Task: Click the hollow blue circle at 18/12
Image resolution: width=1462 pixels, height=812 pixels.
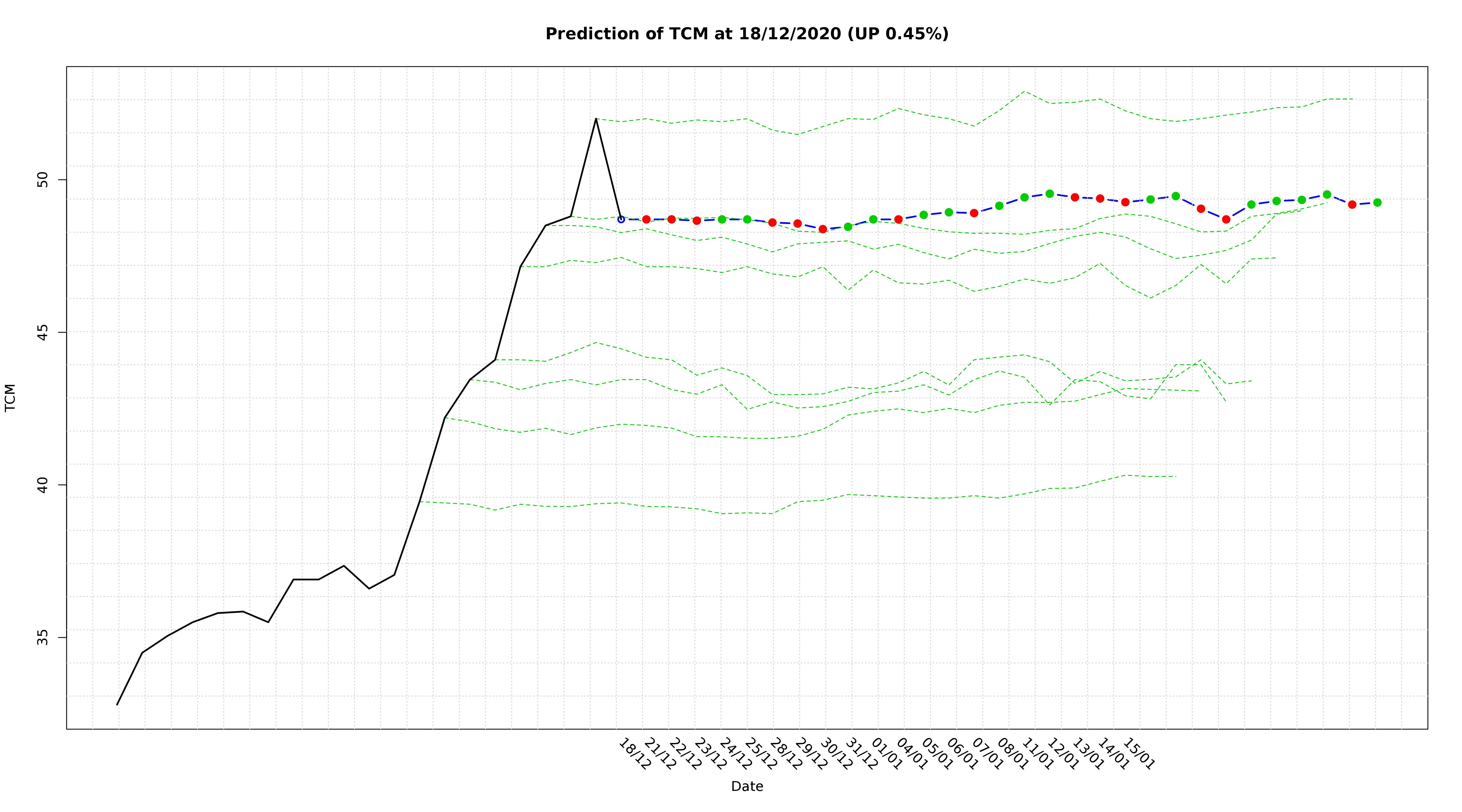Action: tap(621, 219)
